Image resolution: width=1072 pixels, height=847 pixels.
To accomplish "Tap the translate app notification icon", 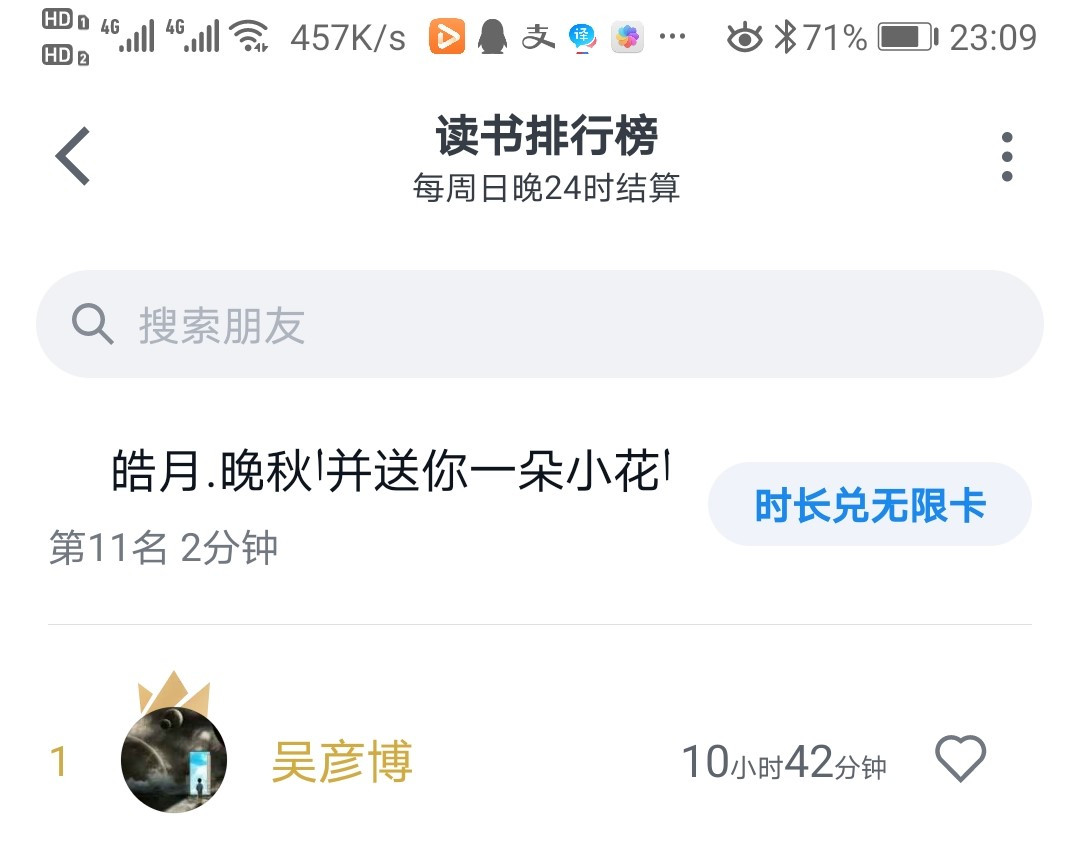I will point(582,37).
